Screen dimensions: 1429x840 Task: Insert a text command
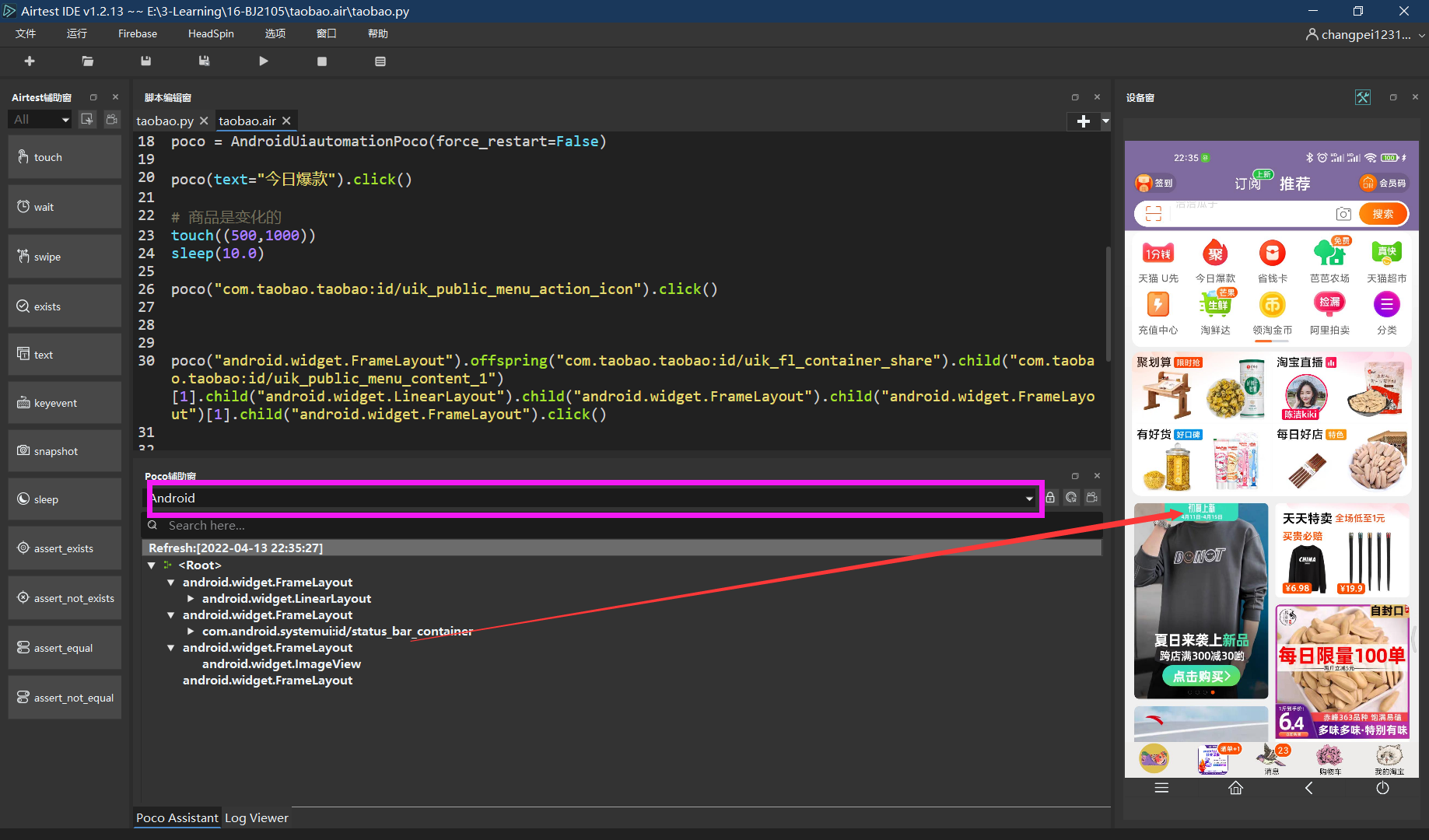[65, 355]
